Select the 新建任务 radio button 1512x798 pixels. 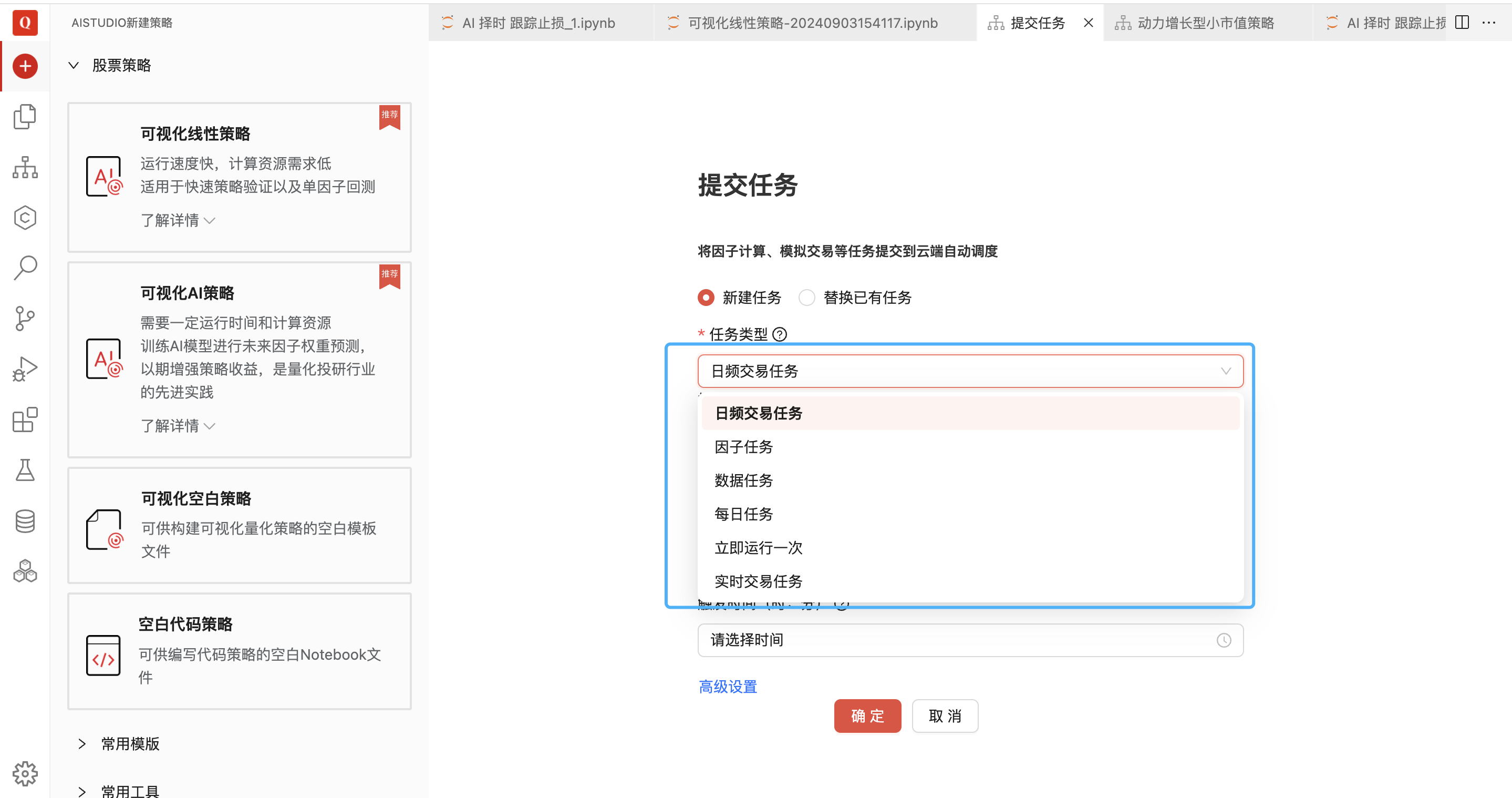coord(706,298)
